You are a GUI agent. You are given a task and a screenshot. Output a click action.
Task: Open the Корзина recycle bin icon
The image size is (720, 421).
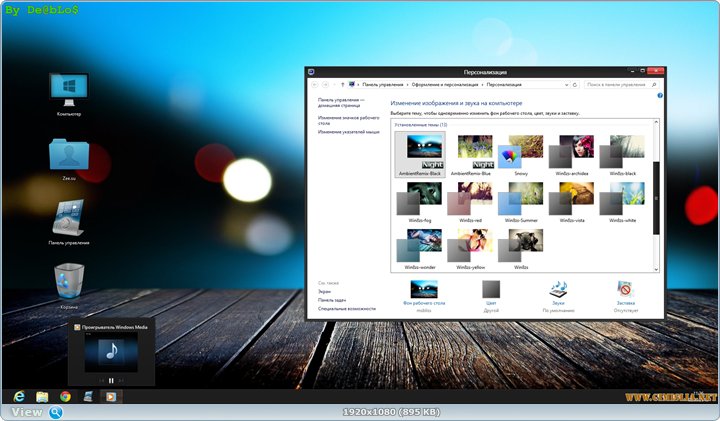click(x=69, y=280)
